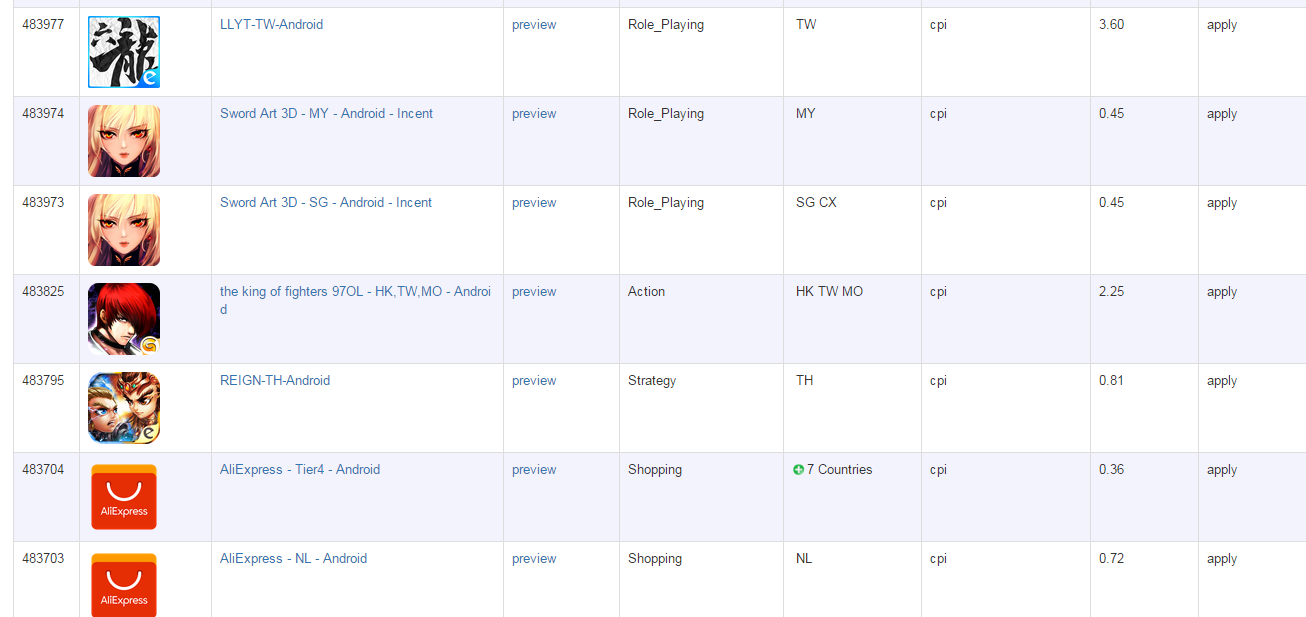This screenshot has width=1306, height=617.
Task: Click the AliExpress NL app icon
Action: [x=124, y=584]
